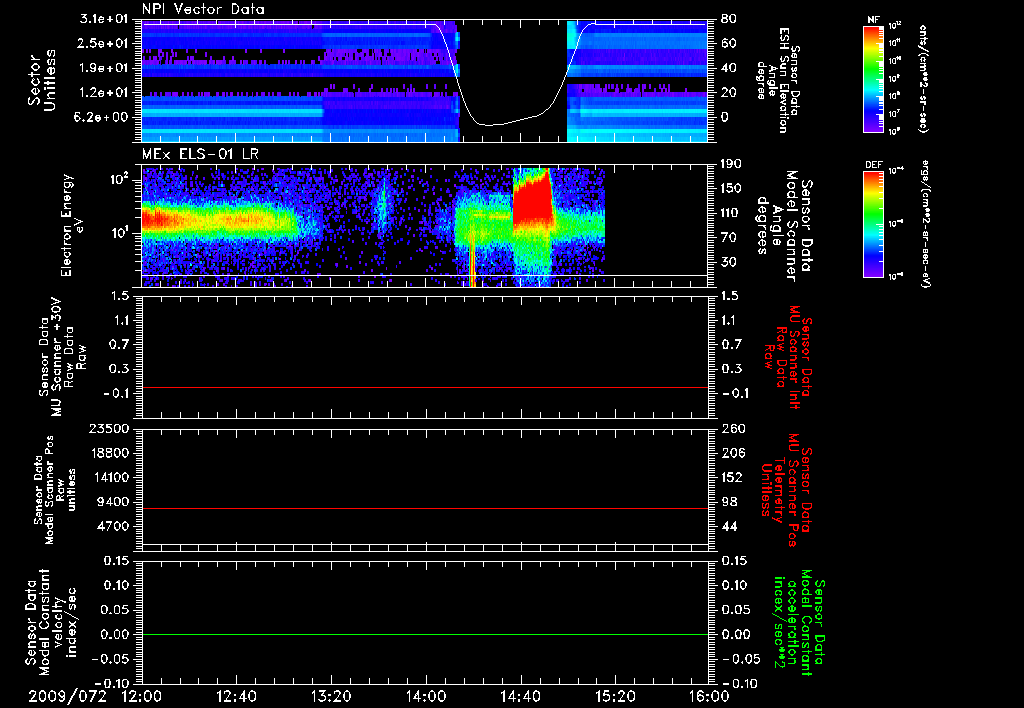Click the "150" scanner angle tick
The height and width of the screenshot is (708, 1024).
tap(731, 188)
